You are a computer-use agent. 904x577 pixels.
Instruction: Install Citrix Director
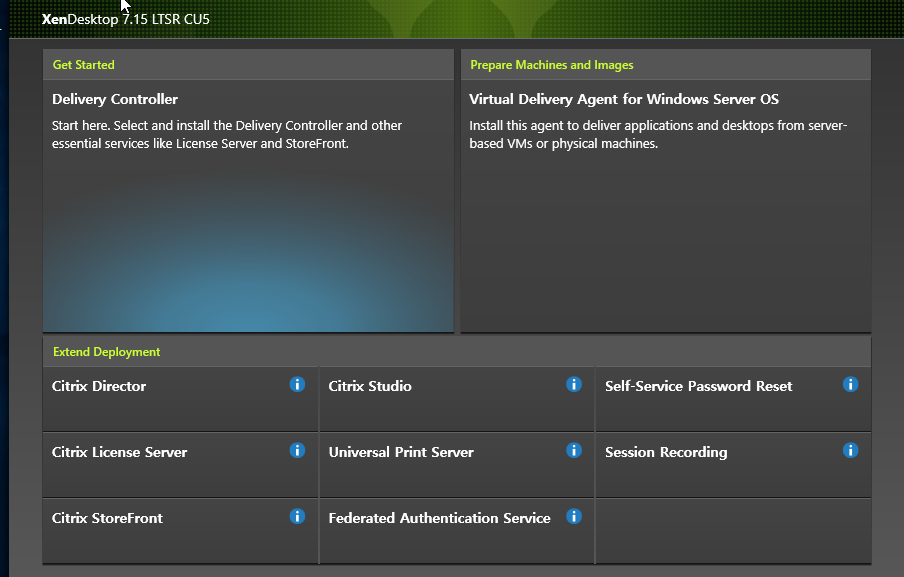[x=180, y=399]
